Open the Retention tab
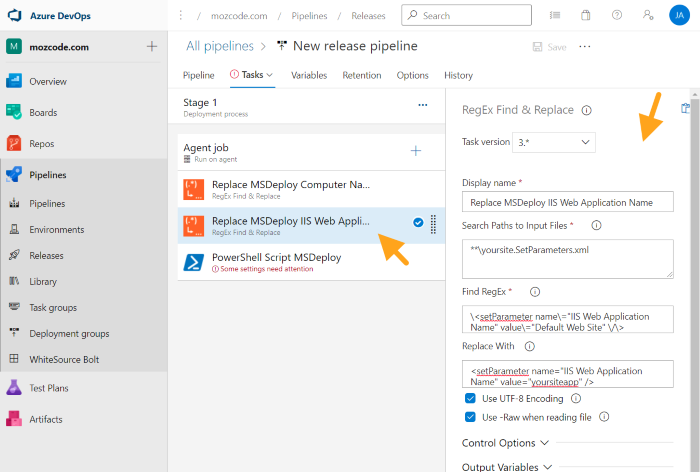The width and height of the screenshot is (700, 472). point(361,75)
